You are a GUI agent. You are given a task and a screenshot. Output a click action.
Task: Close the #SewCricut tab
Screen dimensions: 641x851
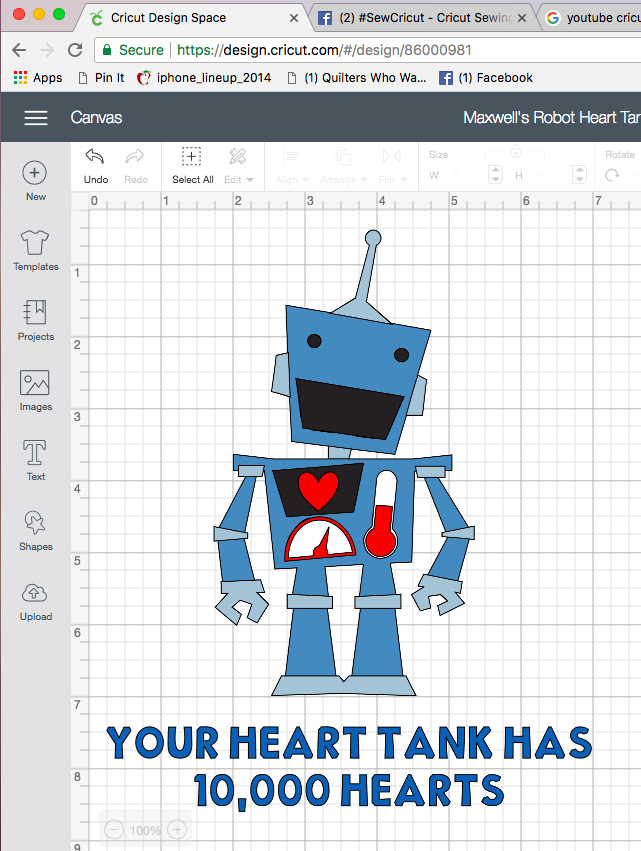(x=522, y=18)
